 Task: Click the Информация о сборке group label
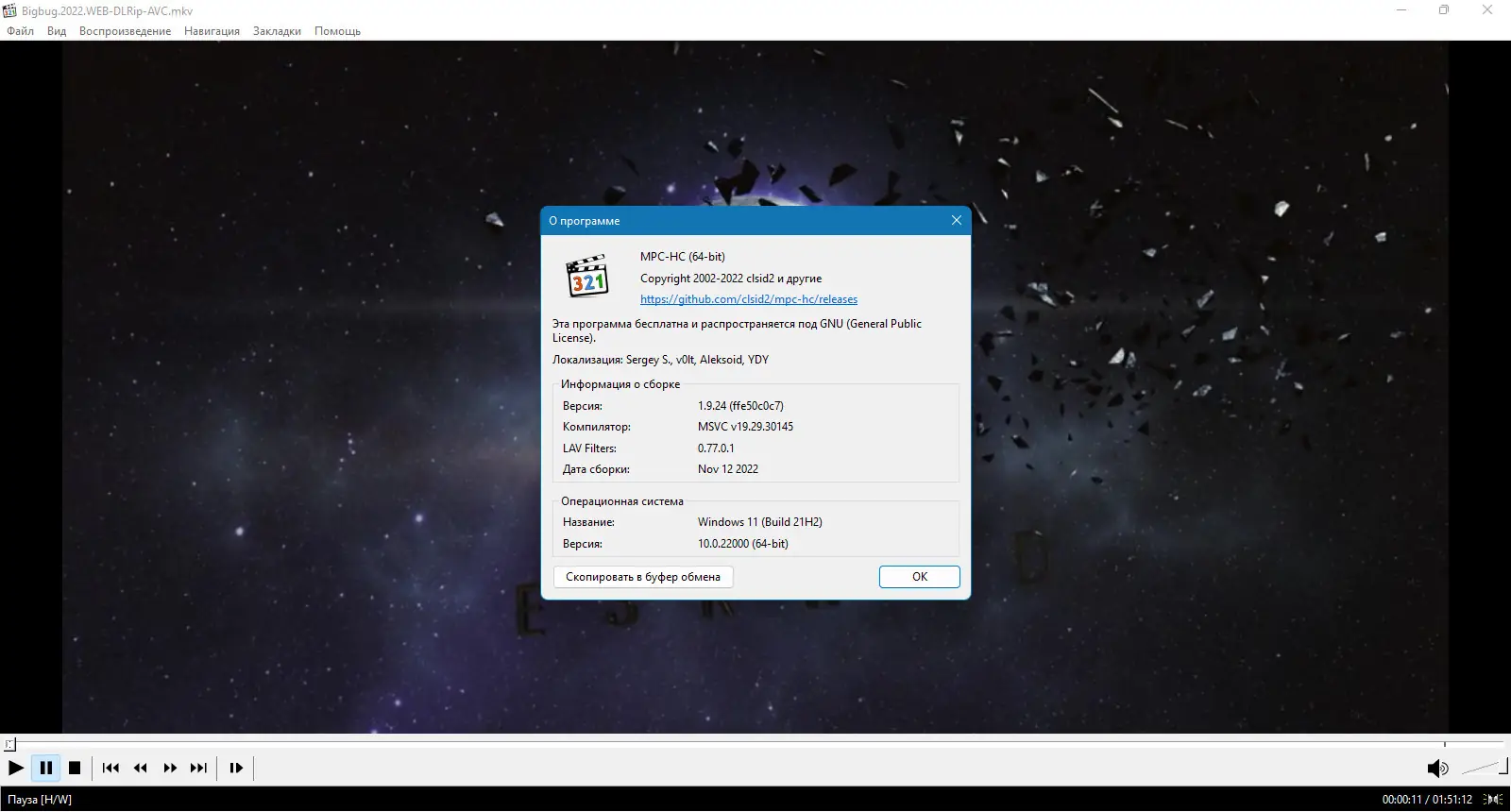[x=620, y=384]
